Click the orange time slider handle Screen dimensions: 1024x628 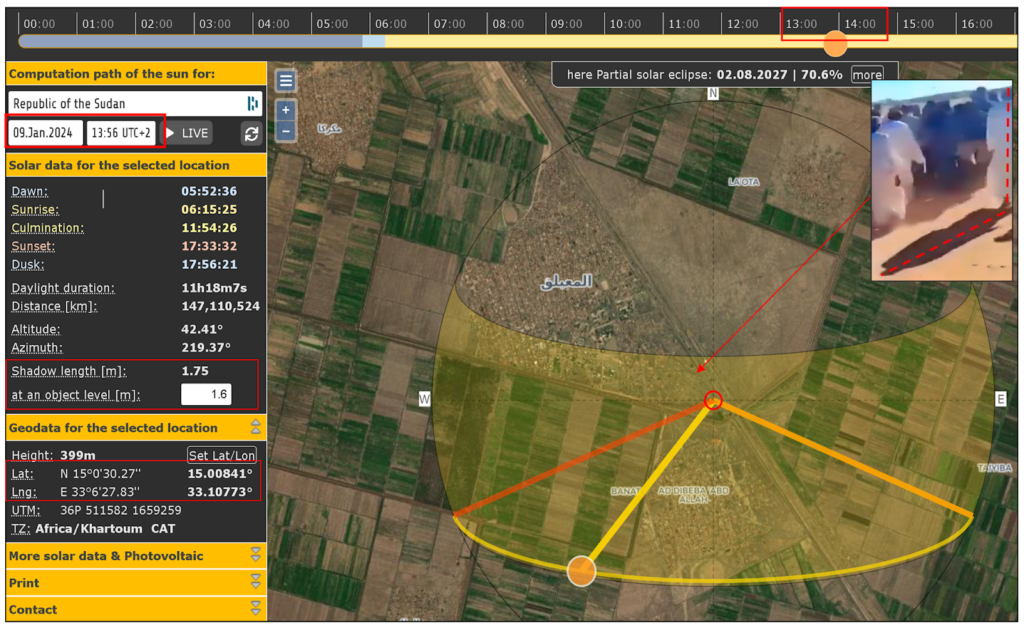tap(834, 43)
